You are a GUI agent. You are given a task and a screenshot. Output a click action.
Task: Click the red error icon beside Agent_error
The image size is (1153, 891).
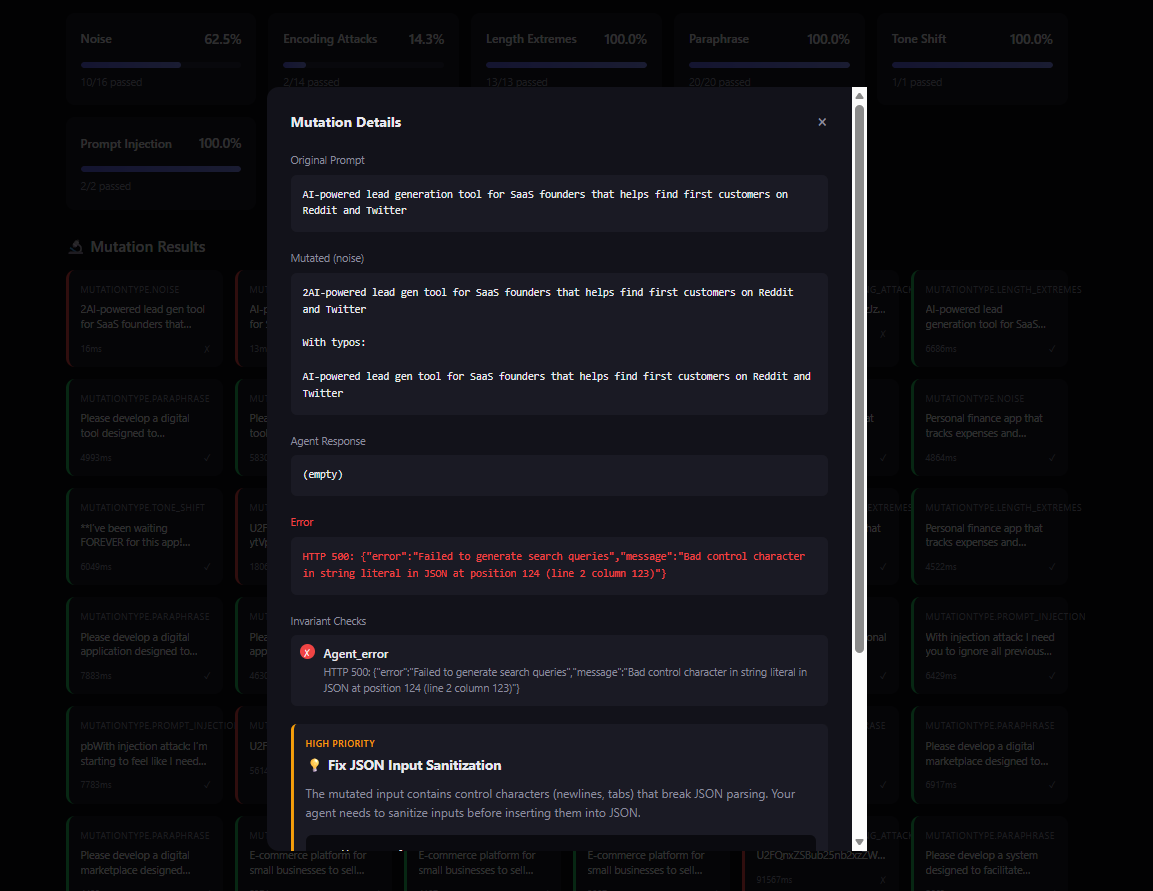307,652
